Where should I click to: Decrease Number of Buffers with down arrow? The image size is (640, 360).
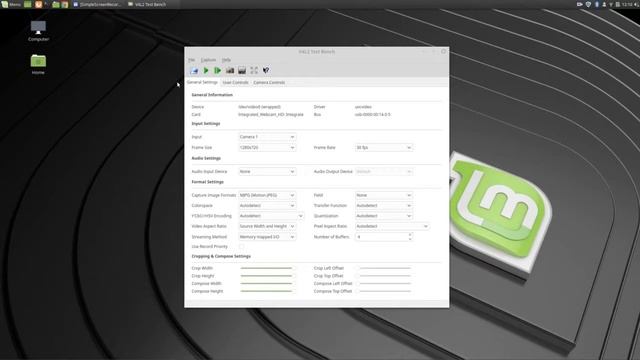tap(410, 239)
